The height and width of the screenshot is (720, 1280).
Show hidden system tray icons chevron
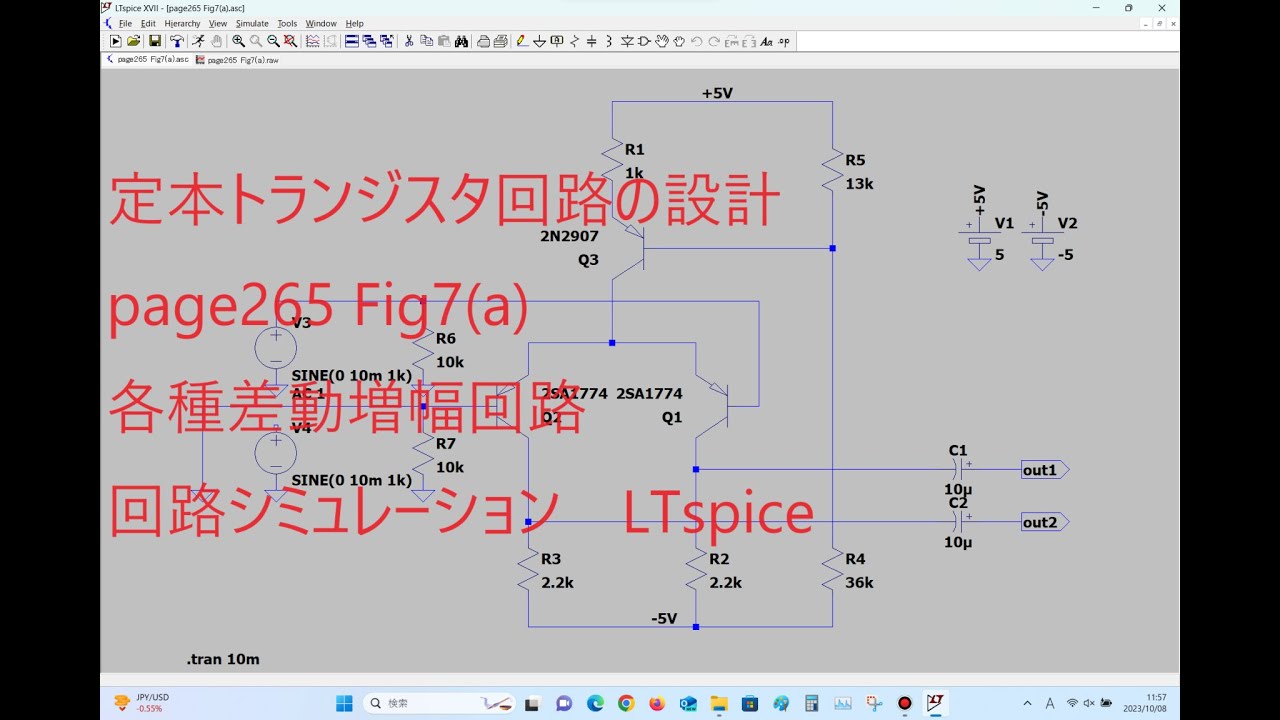pyautogui.click(x=1027, y=703)
